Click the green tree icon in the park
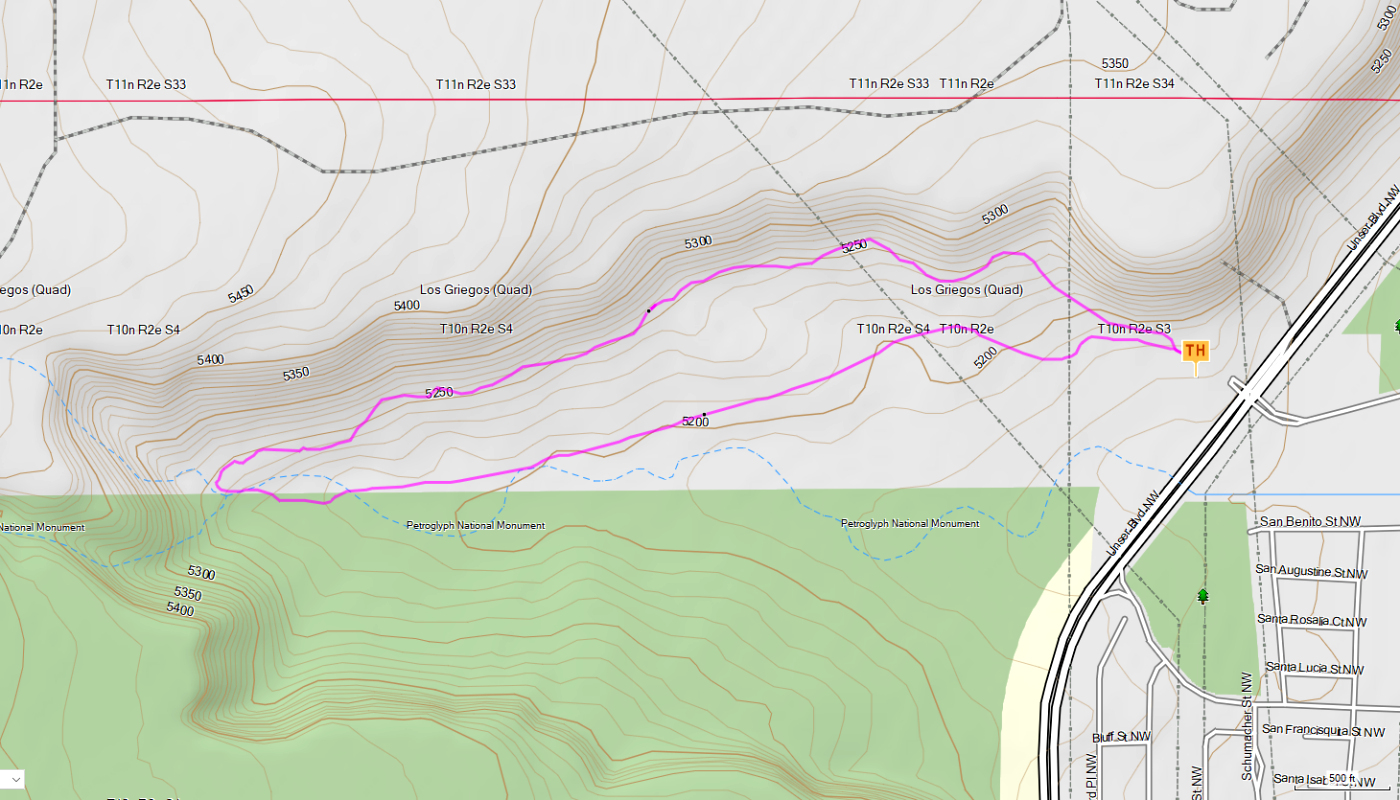This screenshot has width=1400, height=800. 1202,597
